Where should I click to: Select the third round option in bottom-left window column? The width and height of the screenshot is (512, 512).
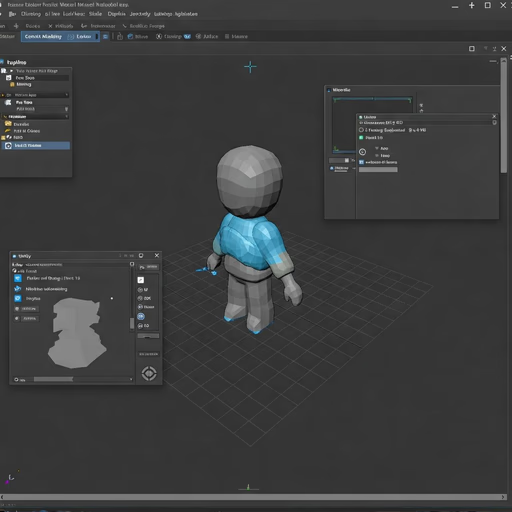140,307
